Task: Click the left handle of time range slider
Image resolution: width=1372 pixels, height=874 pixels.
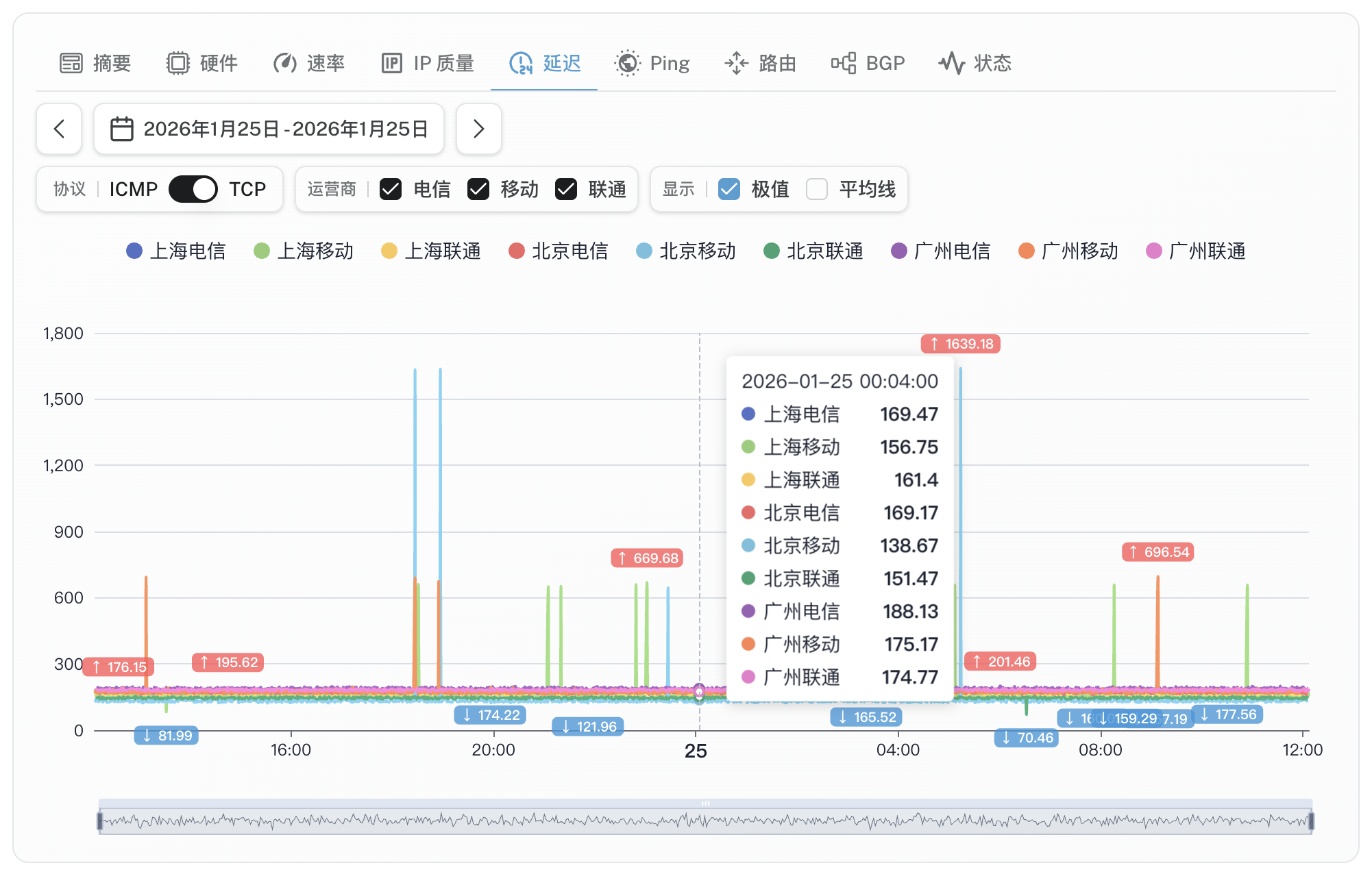Action: (100, 821)
